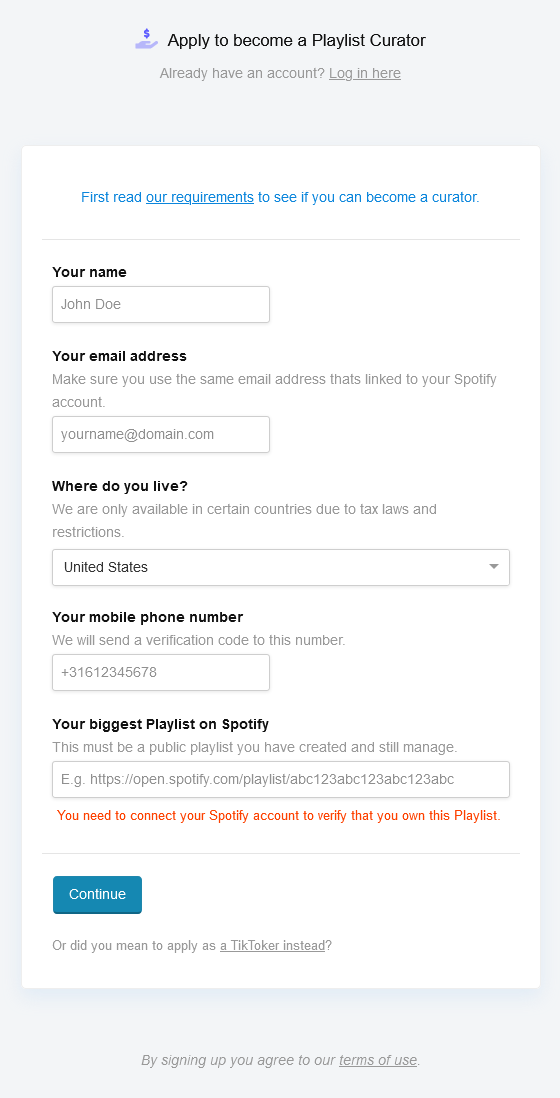Click the 'Your email address' label
This screenshot has width=560, height=1098.
pyautogui.click(x=120, y=356)
